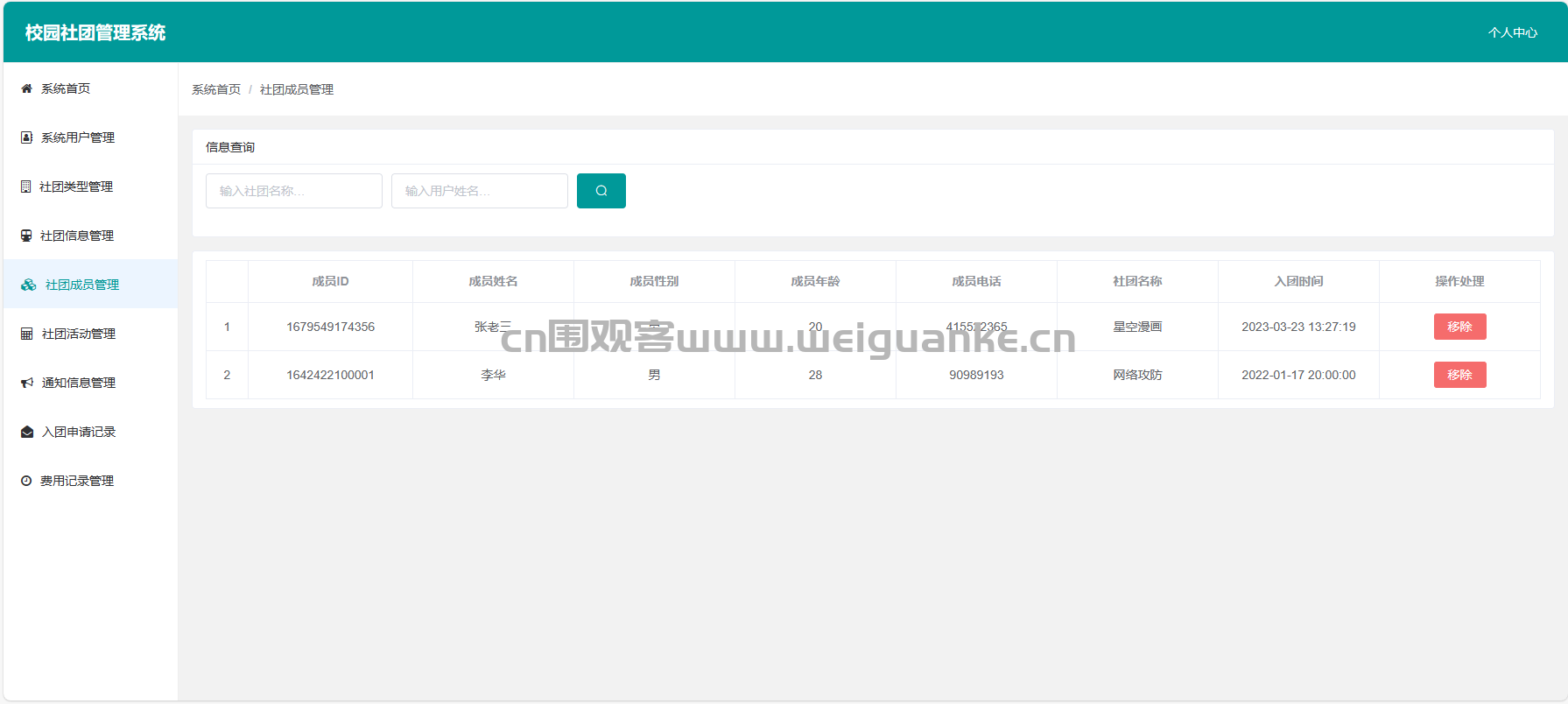Click join time 2022-01-17 20:00:00
This screenshot has width=1568, height=704.
pos(1298,375)
